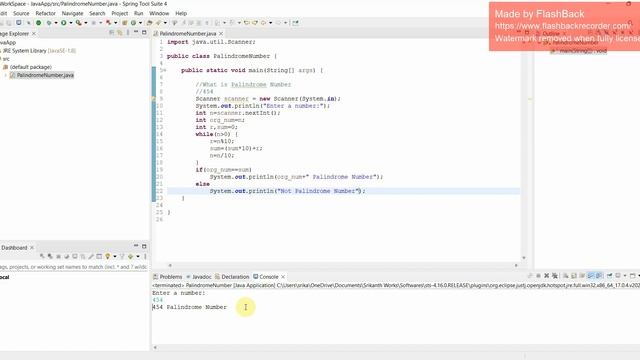Open dropdown beside Boot Dashboard lightbulb icon
The height and width of the screenshot is (360, 640).
point(115,256)
